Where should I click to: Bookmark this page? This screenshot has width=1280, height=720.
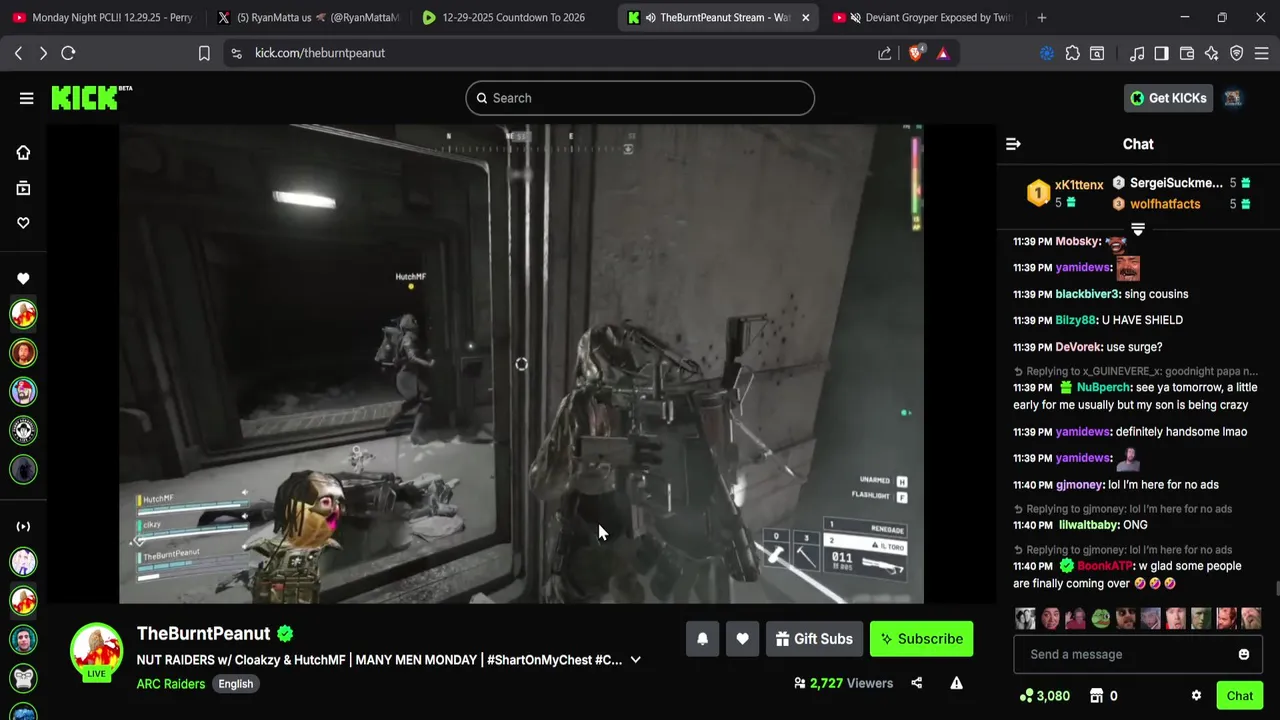pos(204,53)
